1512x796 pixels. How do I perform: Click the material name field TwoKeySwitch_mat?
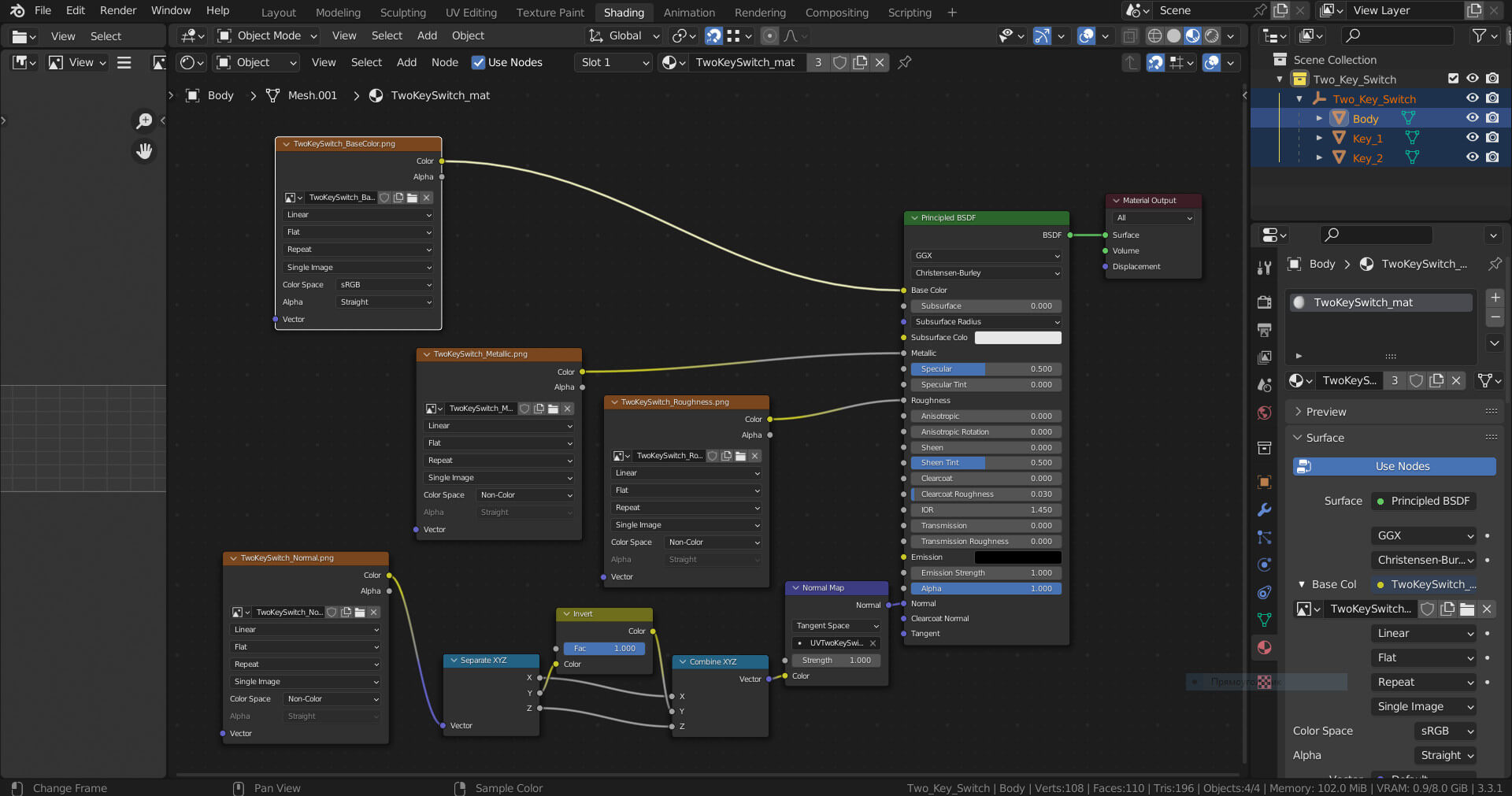tap(744, 62)
